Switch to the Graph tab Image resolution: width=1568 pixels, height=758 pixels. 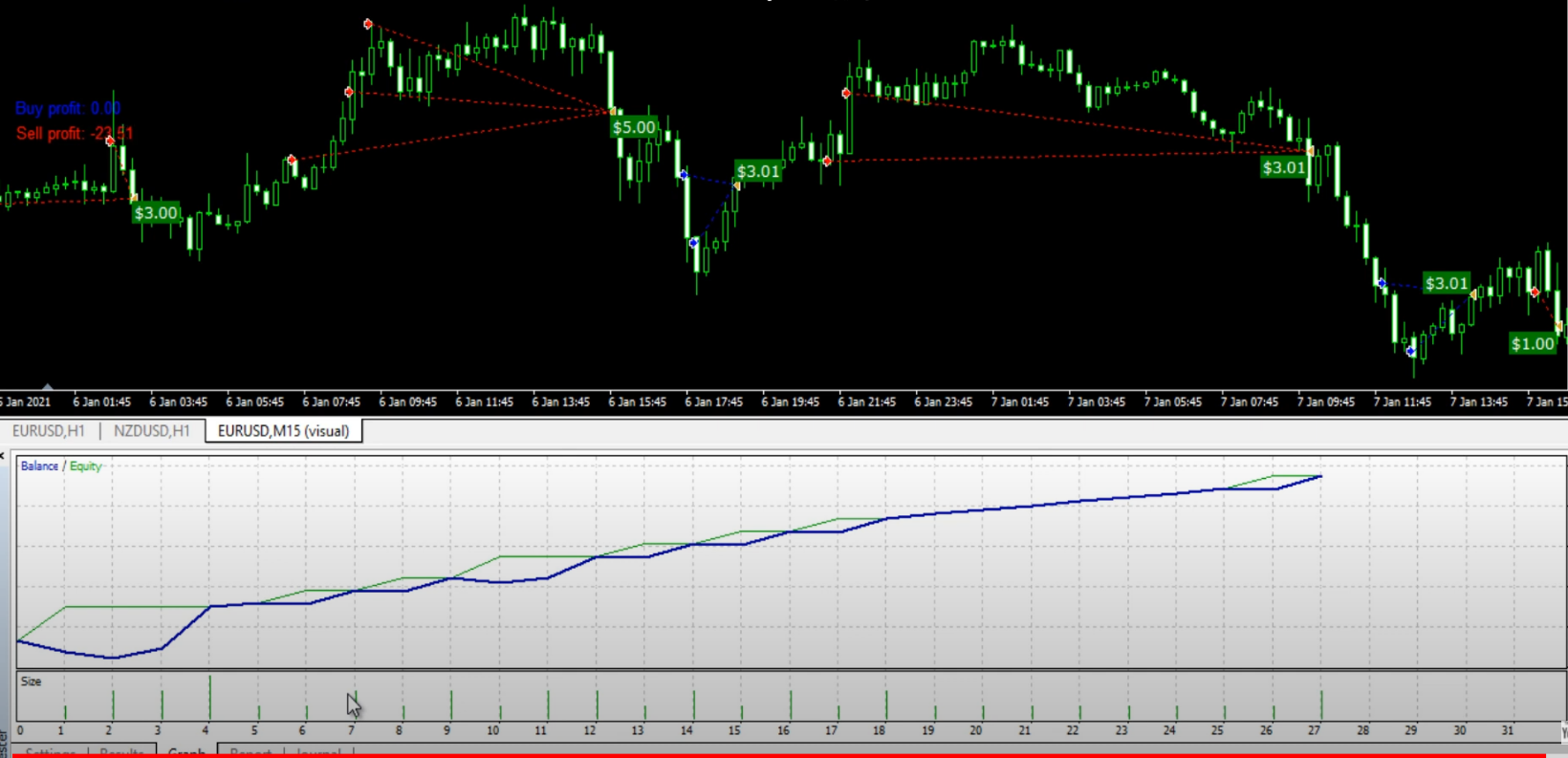185,752
